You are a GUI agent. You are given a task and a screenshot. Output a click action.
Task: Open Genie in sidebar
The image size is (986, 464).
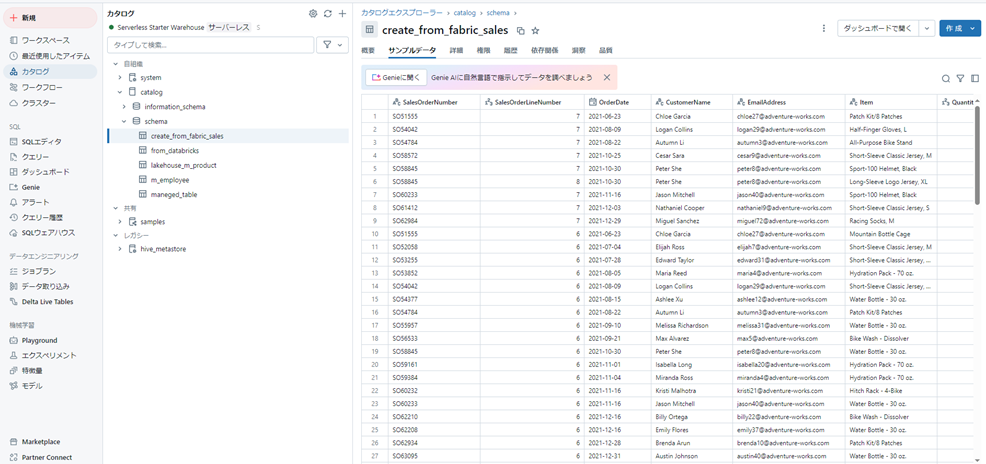[x=50, y=187]
